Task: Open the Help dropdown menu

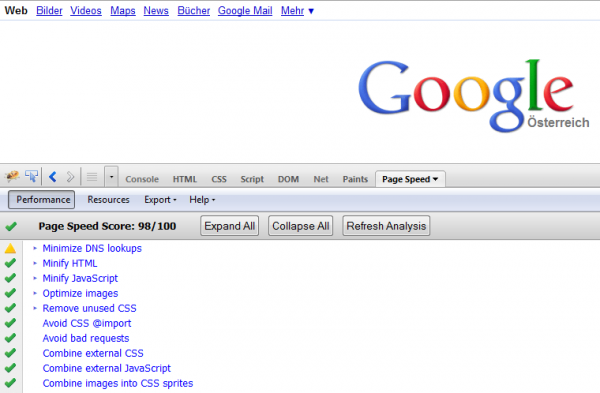Action: tap(202, 200)
